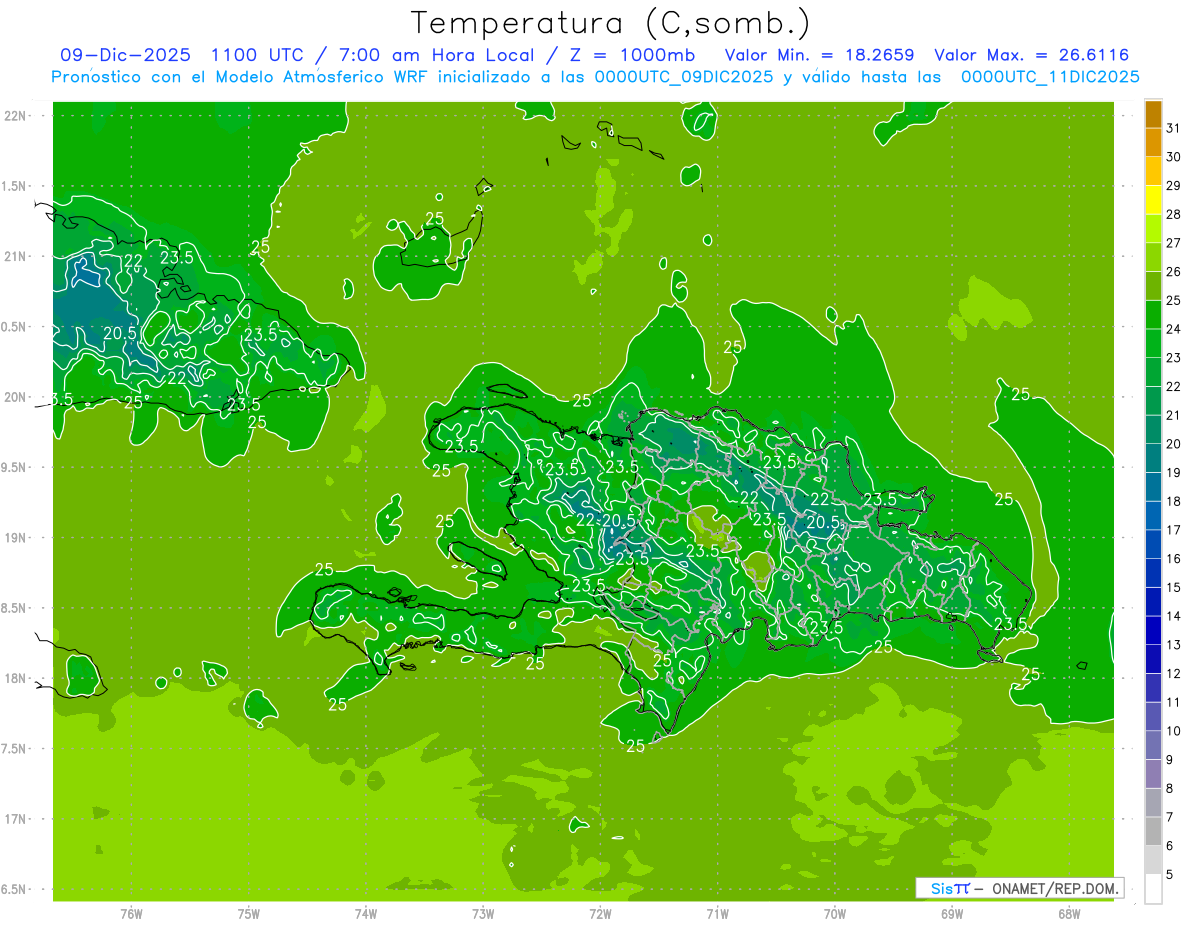Select the 'Z = 1000mb' level label
Image resolution: width=1200 pixels, height=927 pixels.
click(x=632, y=55)
